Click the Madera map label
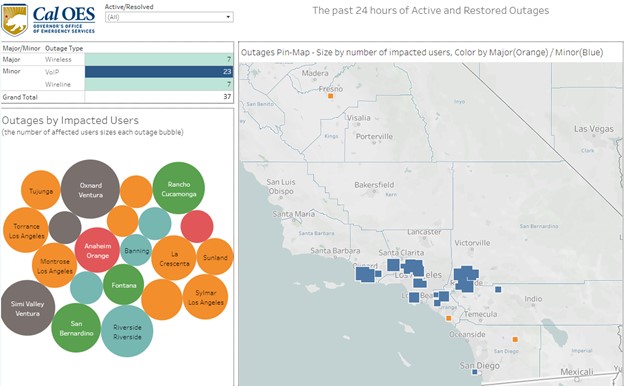This screenshot has width=624, height=386. click(315, 73)
